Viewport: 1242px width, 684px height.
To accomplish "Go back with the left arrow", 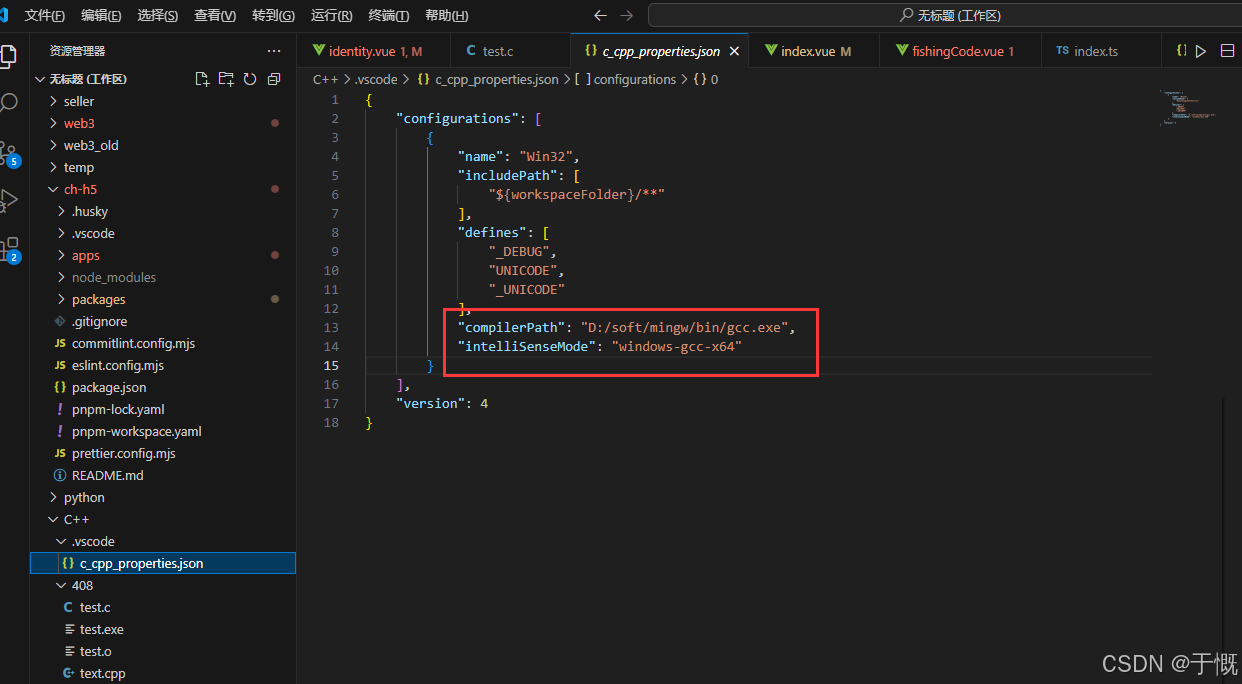I will coord(600,15).
